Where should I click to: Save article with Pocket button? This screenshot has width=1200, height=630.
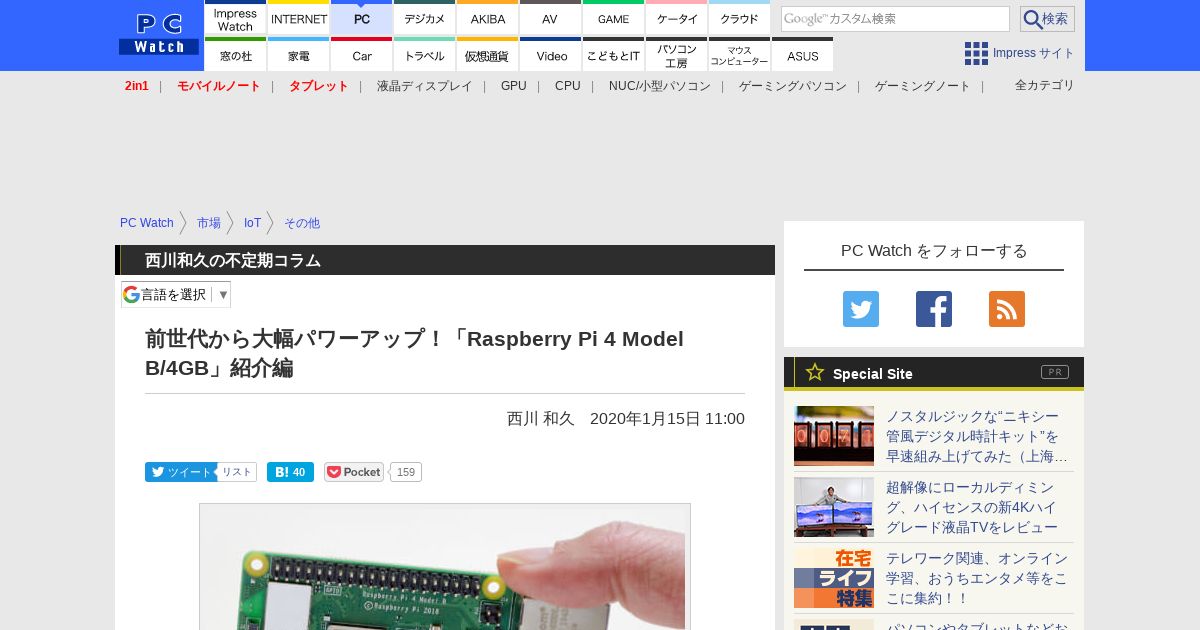click(x=354, y=472)
